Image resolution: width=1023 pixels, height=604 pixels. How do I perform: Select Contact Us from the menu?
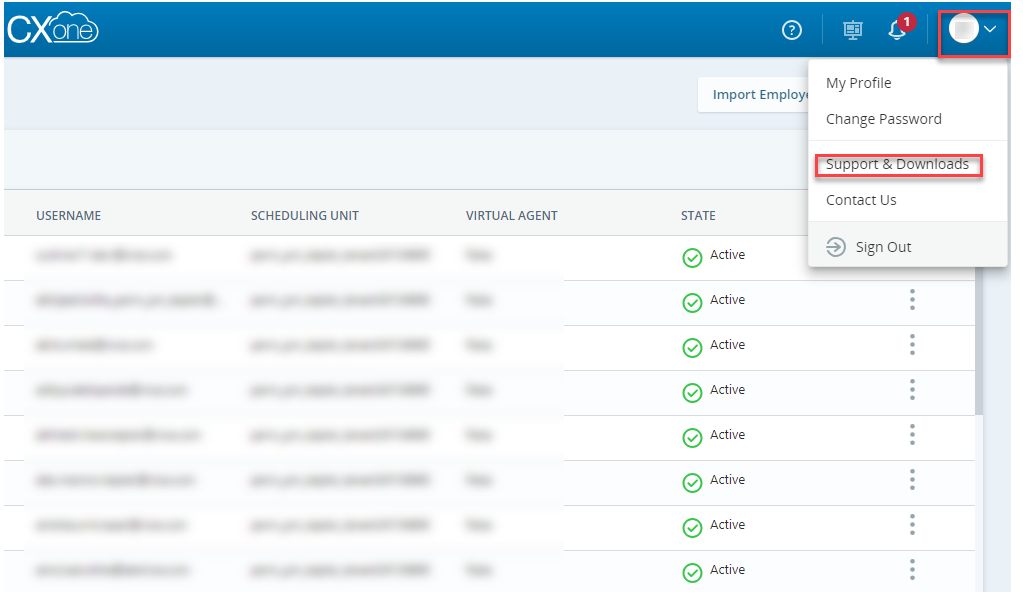click(x=861, y=200)
